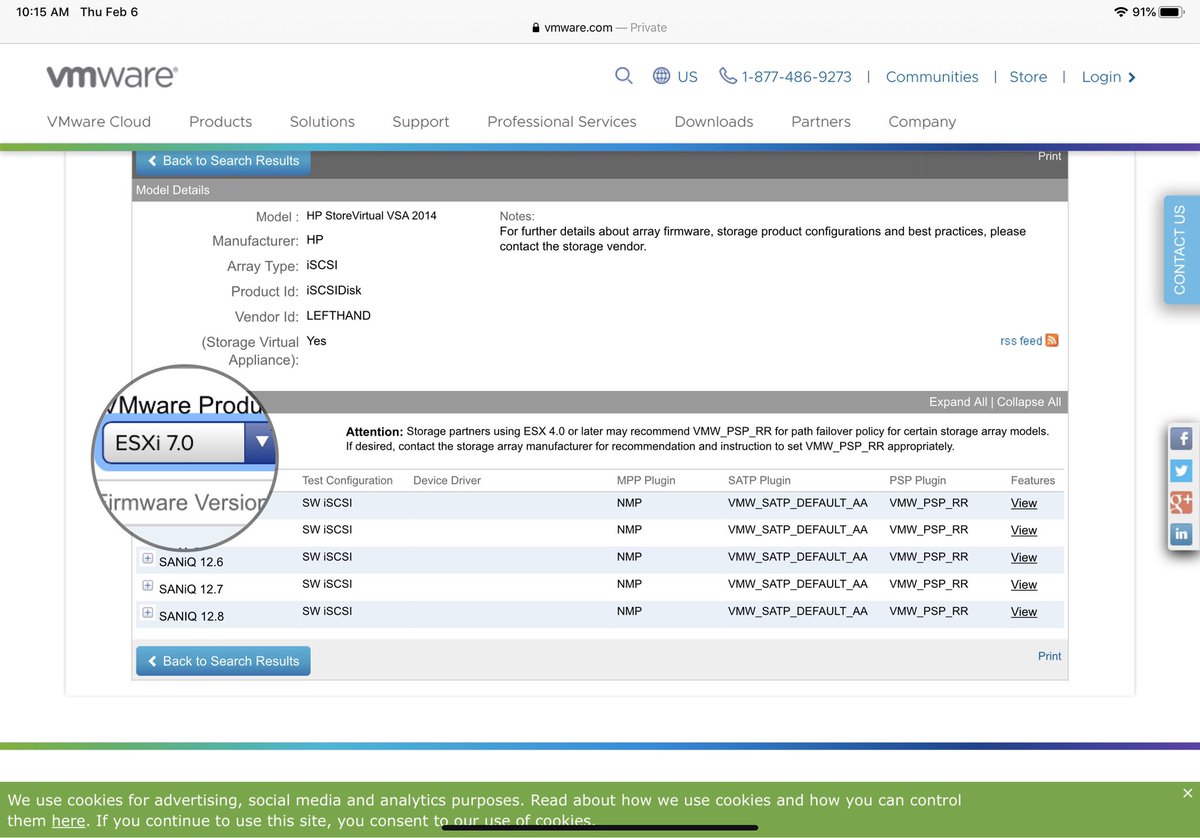Viewport: 1200px width, 838px height.
Task: Click the SATP Plugin column header
Action: click(x=760, y=481)
